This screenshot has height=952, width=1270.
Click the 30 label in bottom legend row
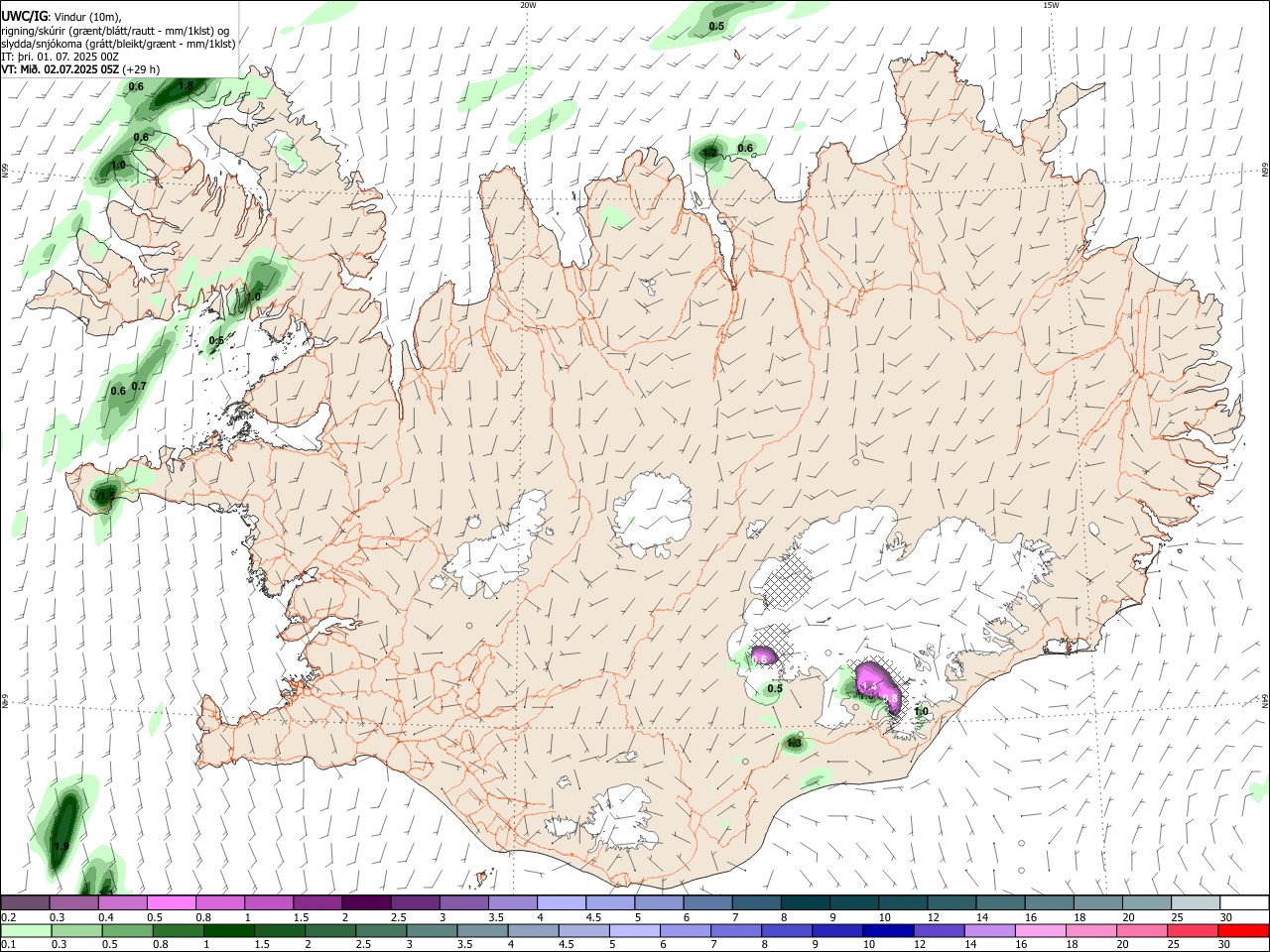click(1225, 944)
